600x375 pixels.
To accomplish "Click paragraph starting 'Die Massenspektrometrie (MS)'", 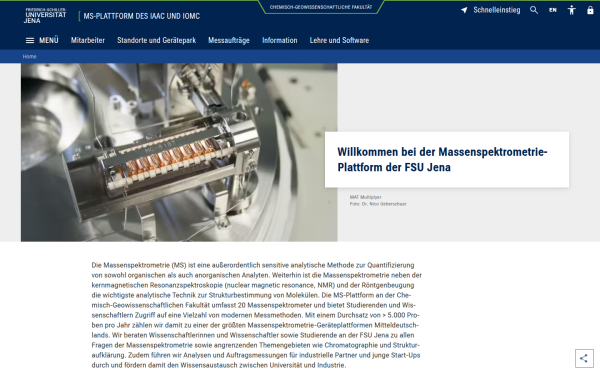I will tap(256, 315).
